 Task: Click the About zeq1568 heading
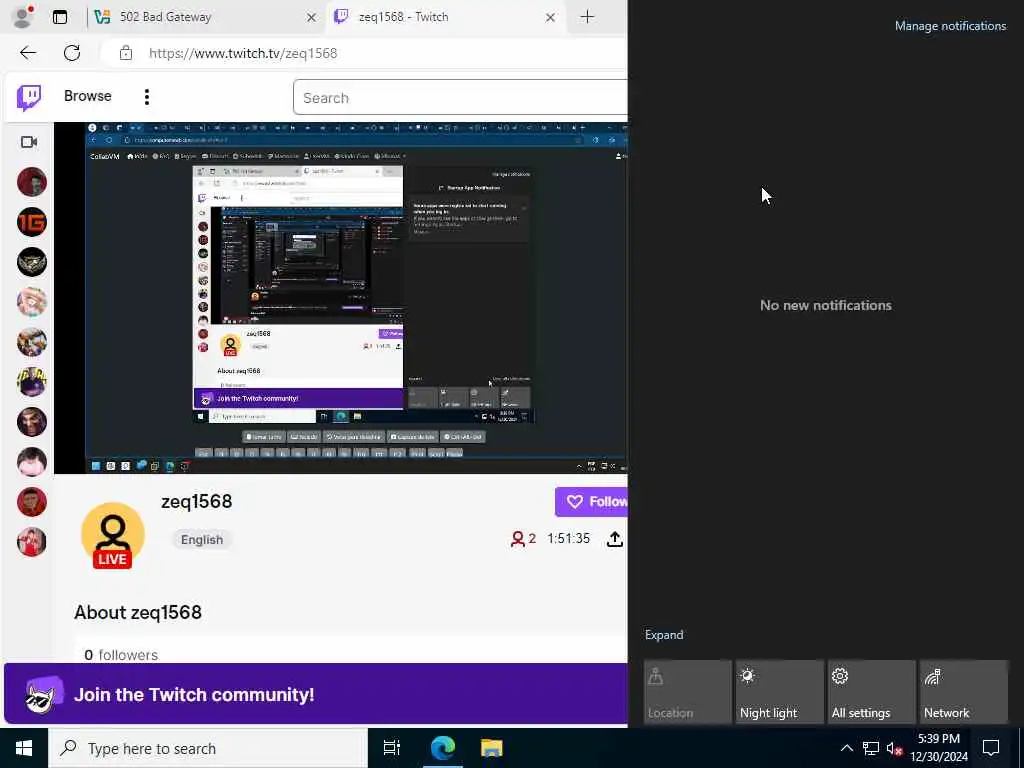tap(138, 612)
